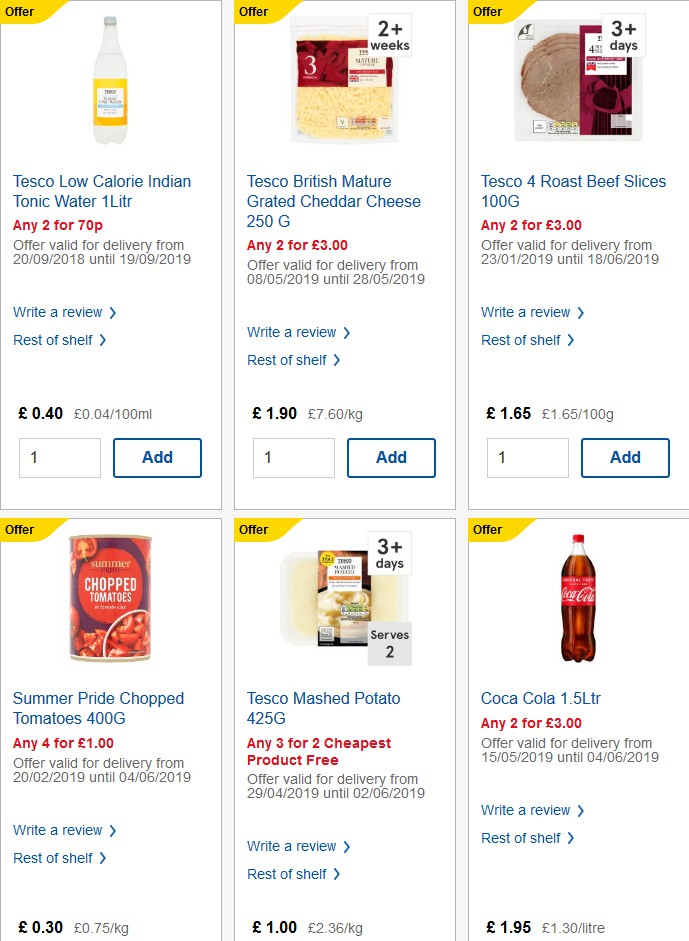Add British Mature Grated Cheddar Cheese to basket

point(391,458)
